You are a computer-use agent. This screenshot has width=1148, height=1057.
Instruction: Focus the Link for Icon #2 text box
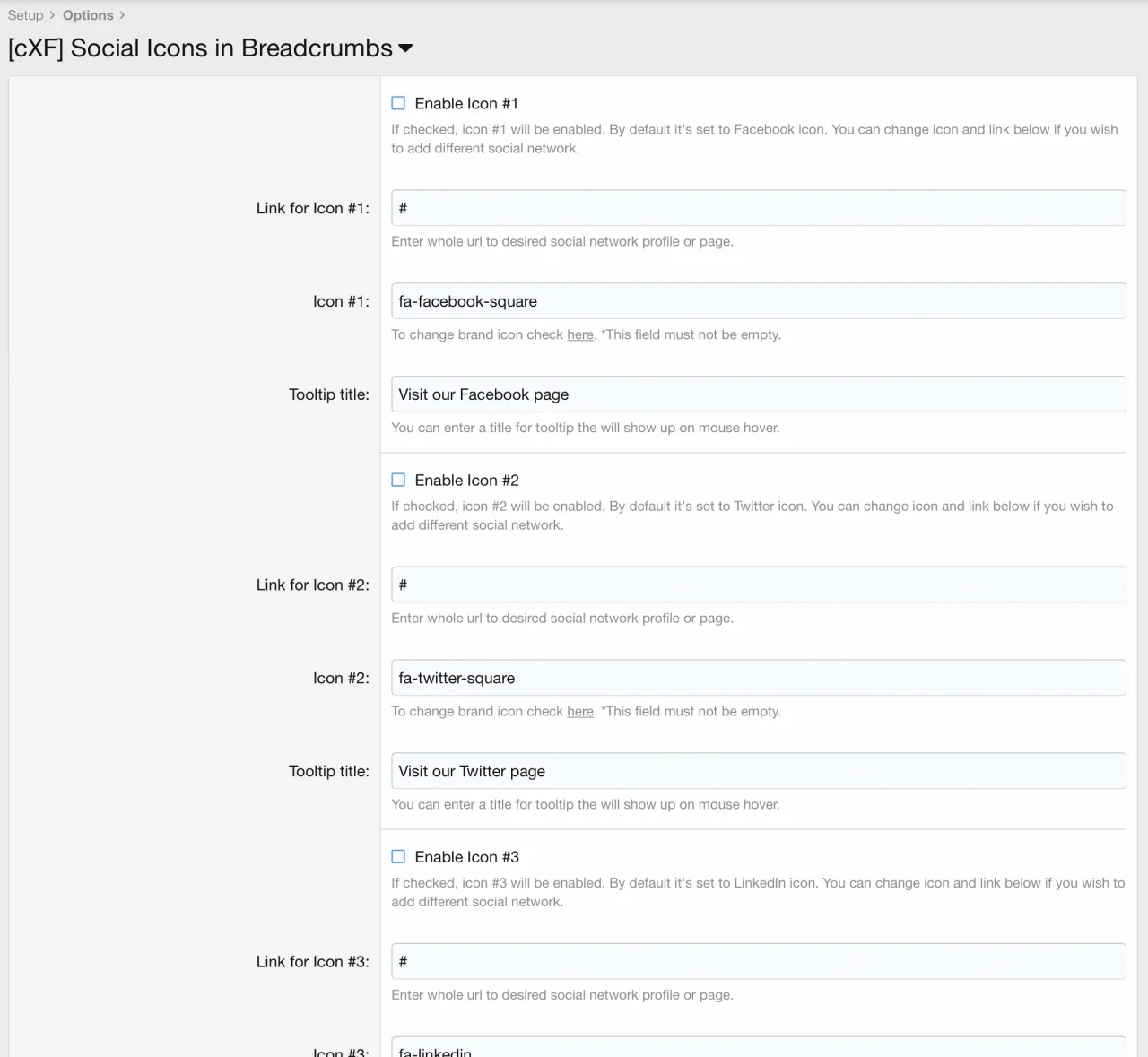click(758, 585)
